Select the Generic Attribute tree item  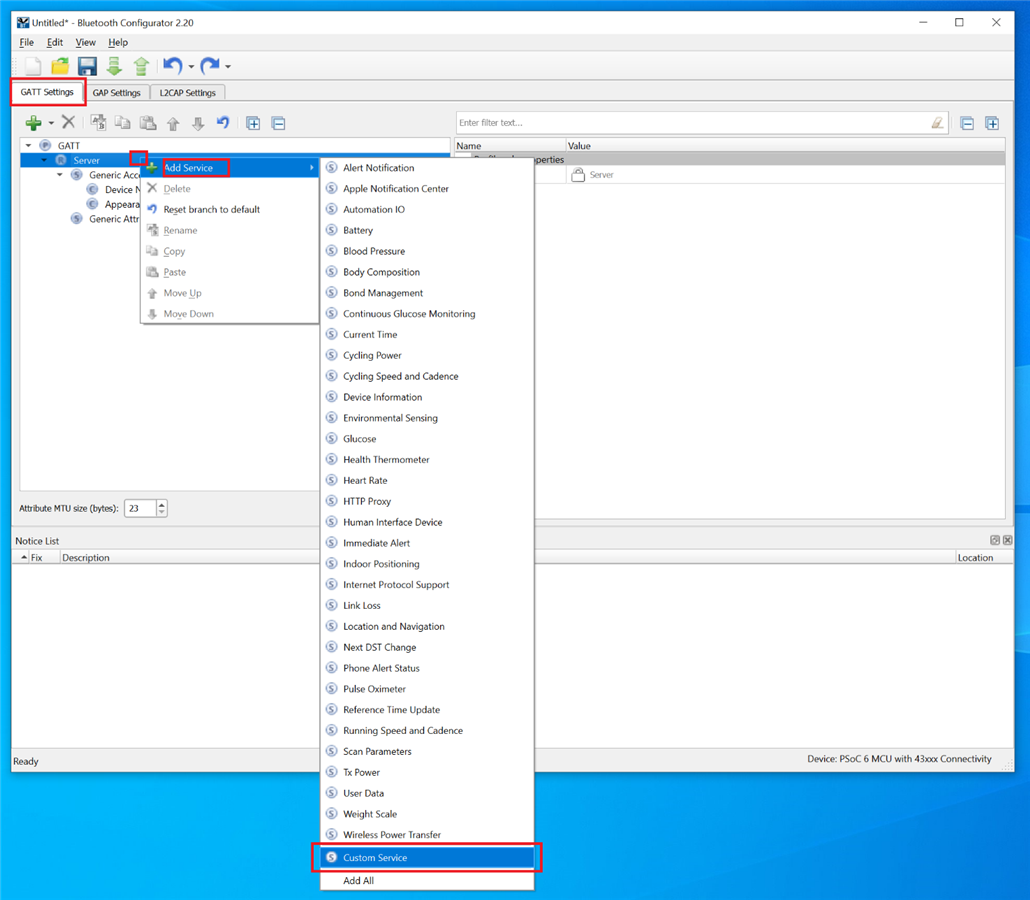tap(114, 219)
